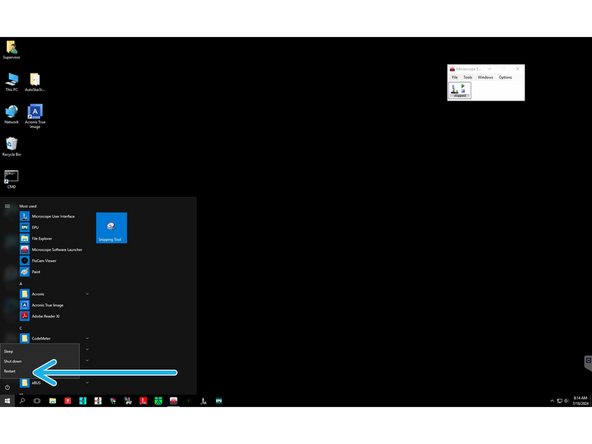The width and height of the screenshot is (592, 444).
Task: Open the Start menu hamburger icon
Action: [x=7, y=206]
